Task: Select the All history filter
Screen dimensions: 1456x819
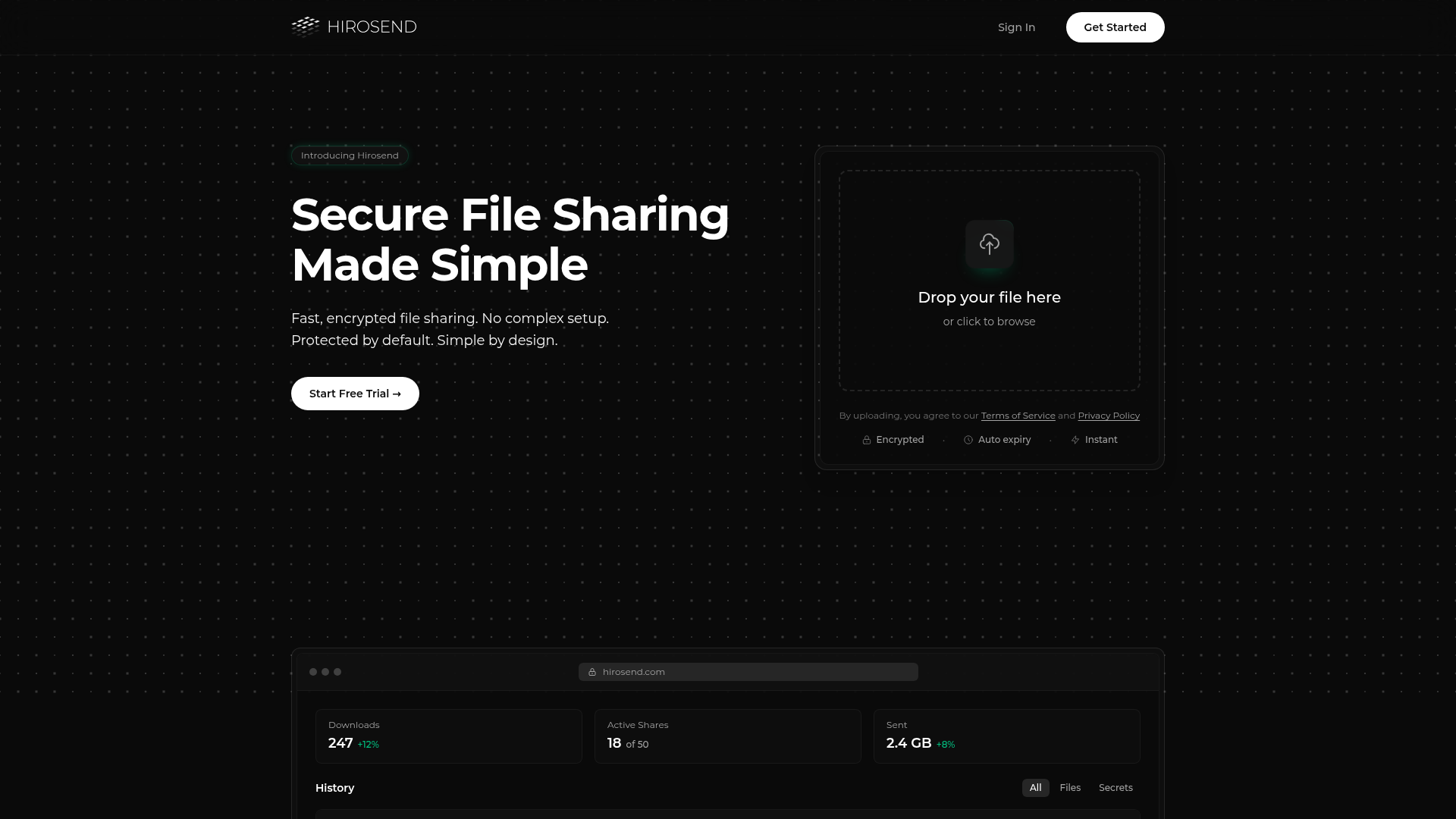Action: point(1035,788)
